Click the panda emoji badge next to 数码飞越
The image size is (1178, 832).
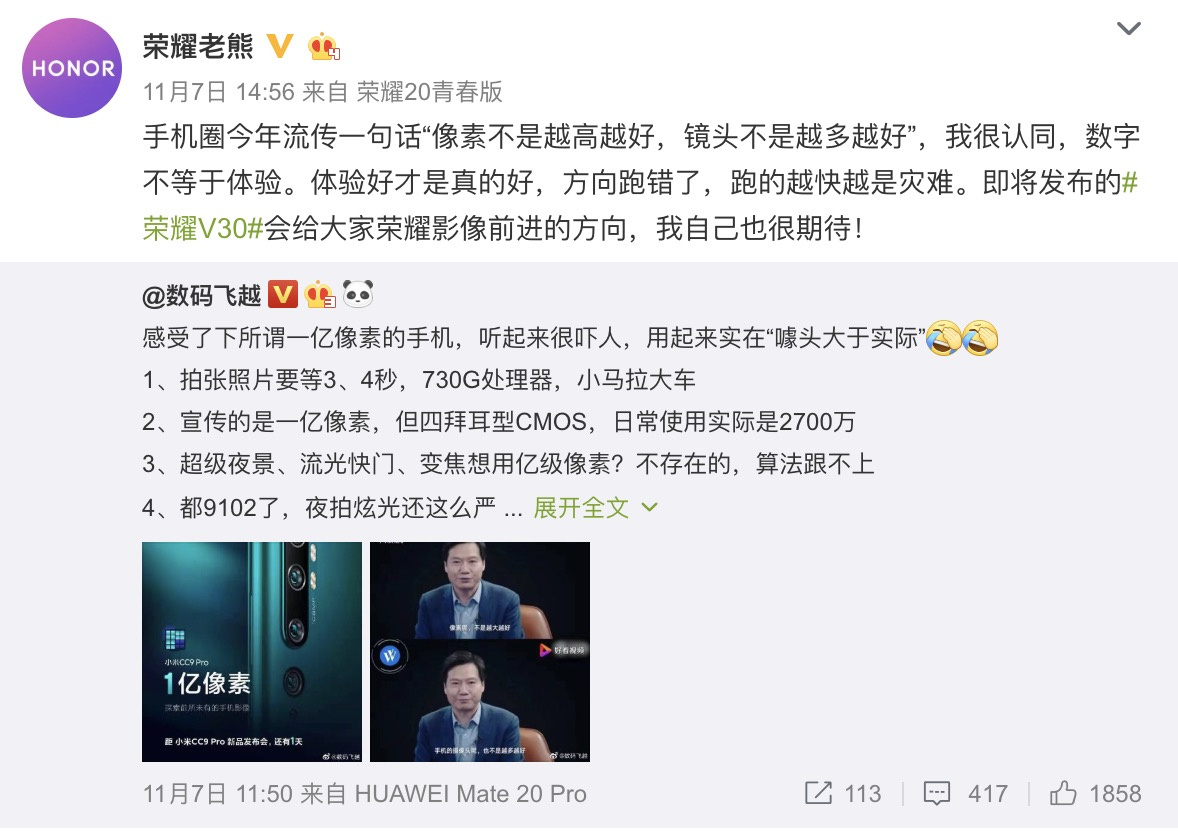358,294
